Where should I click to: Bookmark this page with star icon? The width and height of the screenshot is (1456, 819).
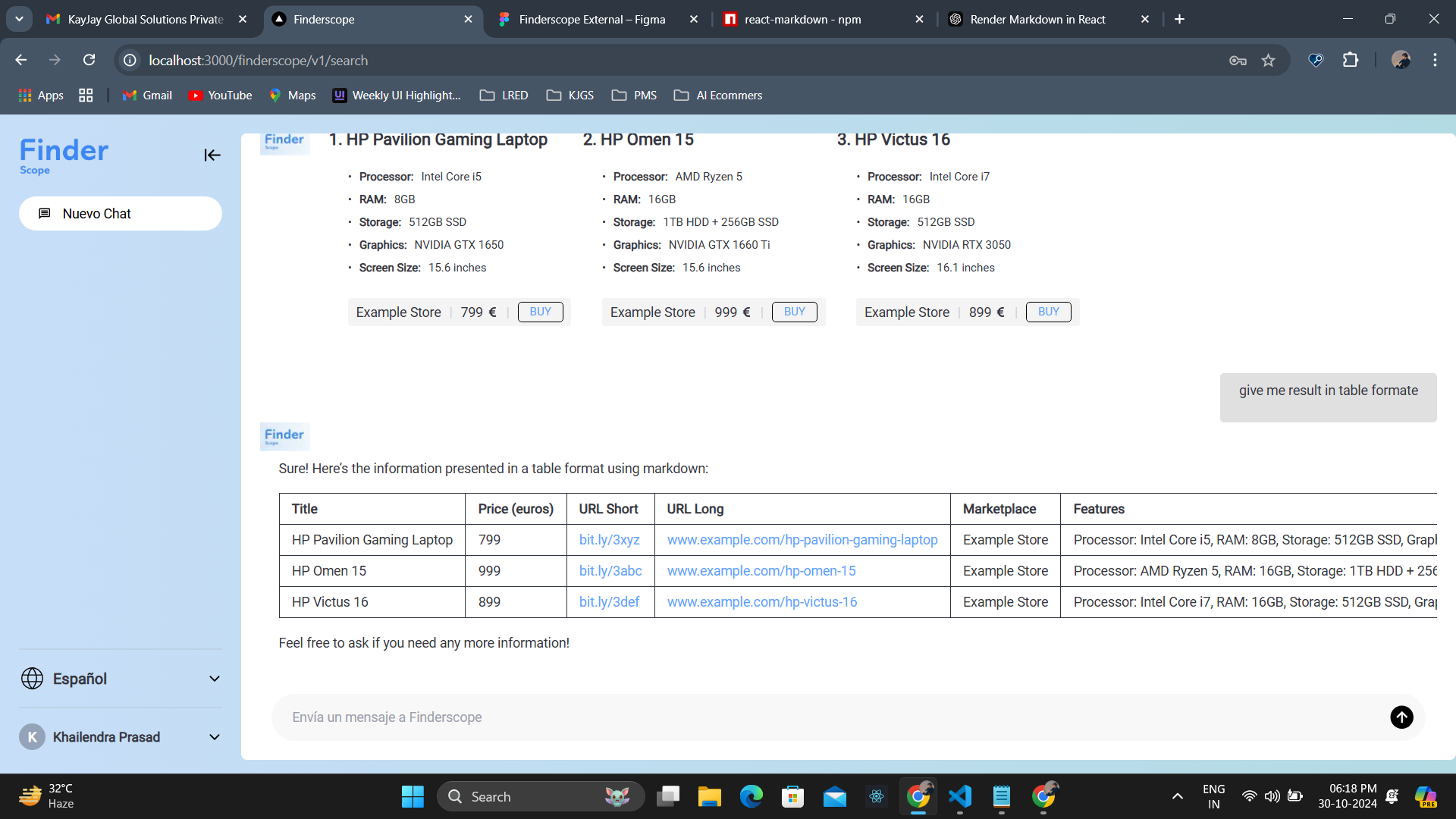pos(1268,61)
